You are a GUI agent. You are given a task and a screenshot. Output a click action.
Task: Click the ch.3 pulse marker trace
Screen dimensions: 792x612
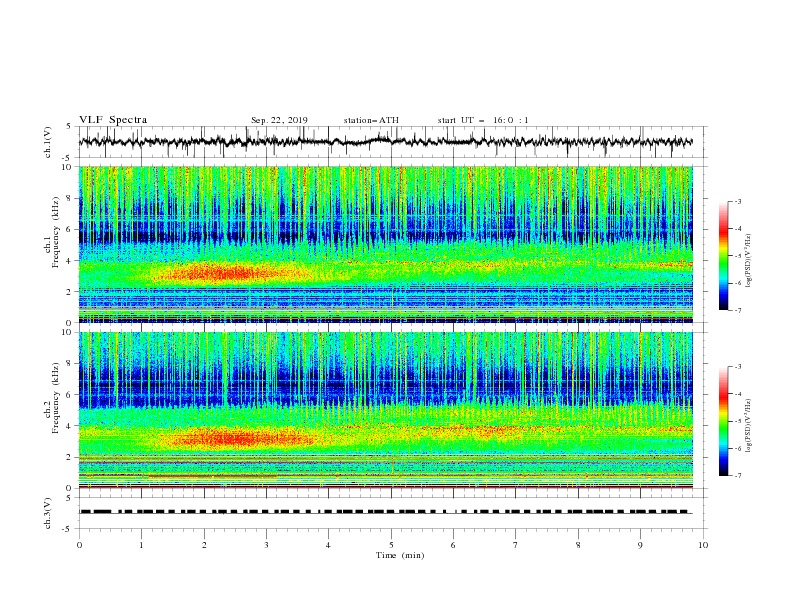(x=385, y=512)
